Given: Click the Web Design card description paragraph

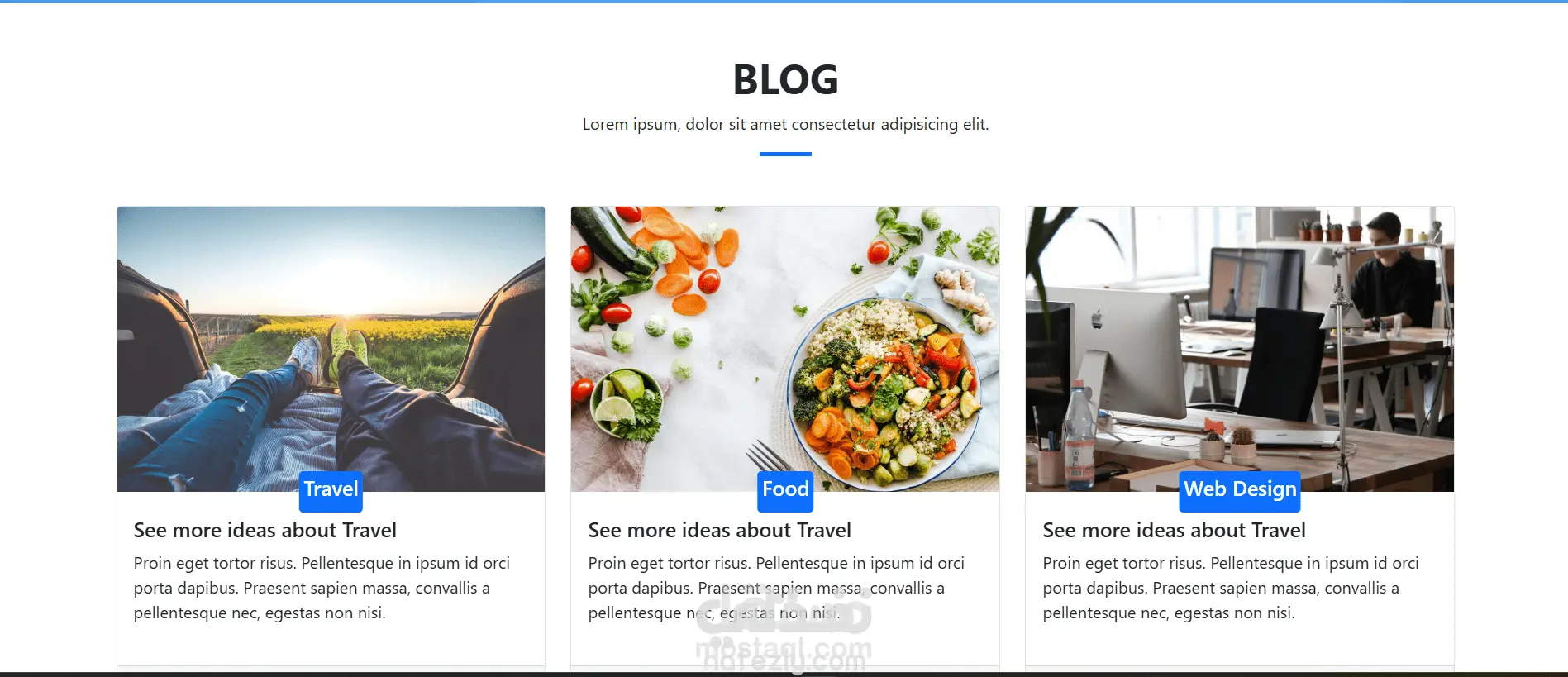Looking at the screenshot, I should [x=1232, y=588].
